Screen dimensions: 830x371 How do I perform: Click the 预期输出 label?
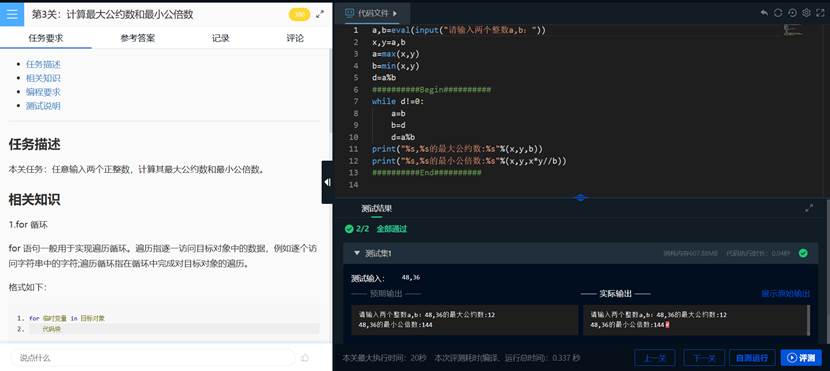pos(386,294)
